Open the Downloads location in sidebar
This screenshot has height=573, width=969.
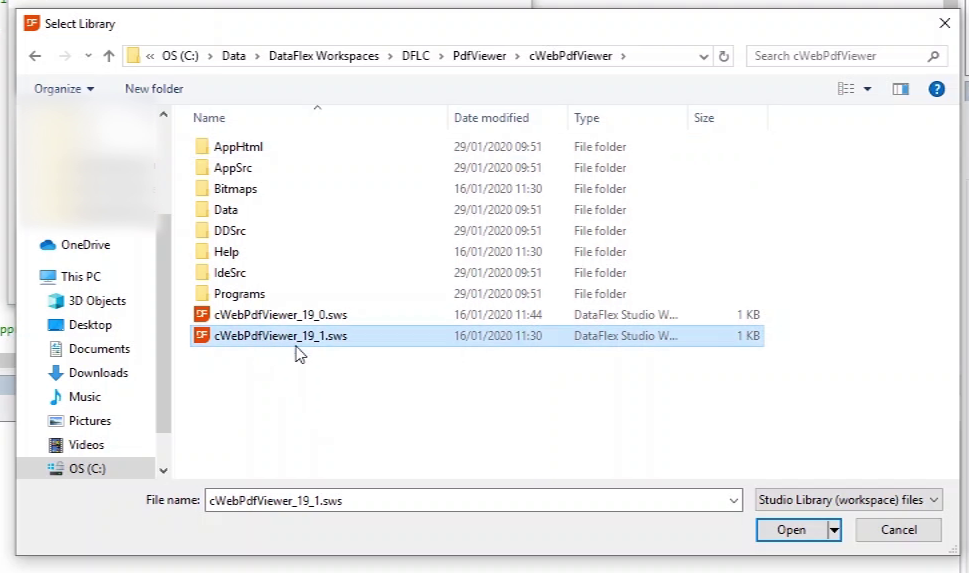(x=98, y=373)
